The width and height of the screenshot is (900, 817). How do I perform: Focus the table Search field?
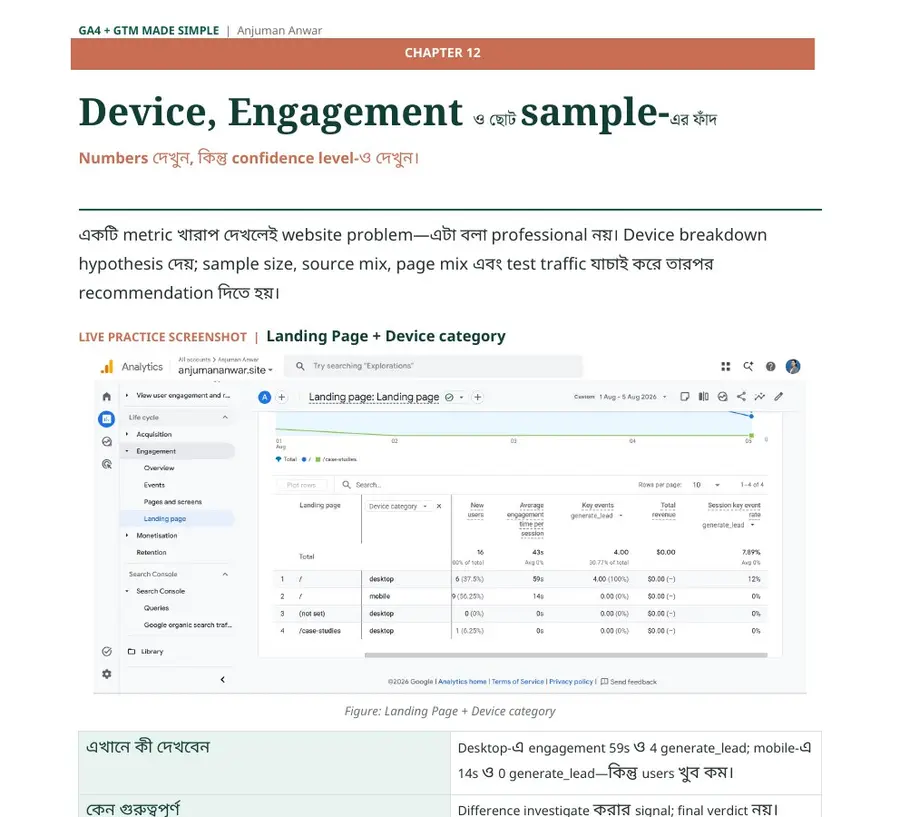point(368,485)
